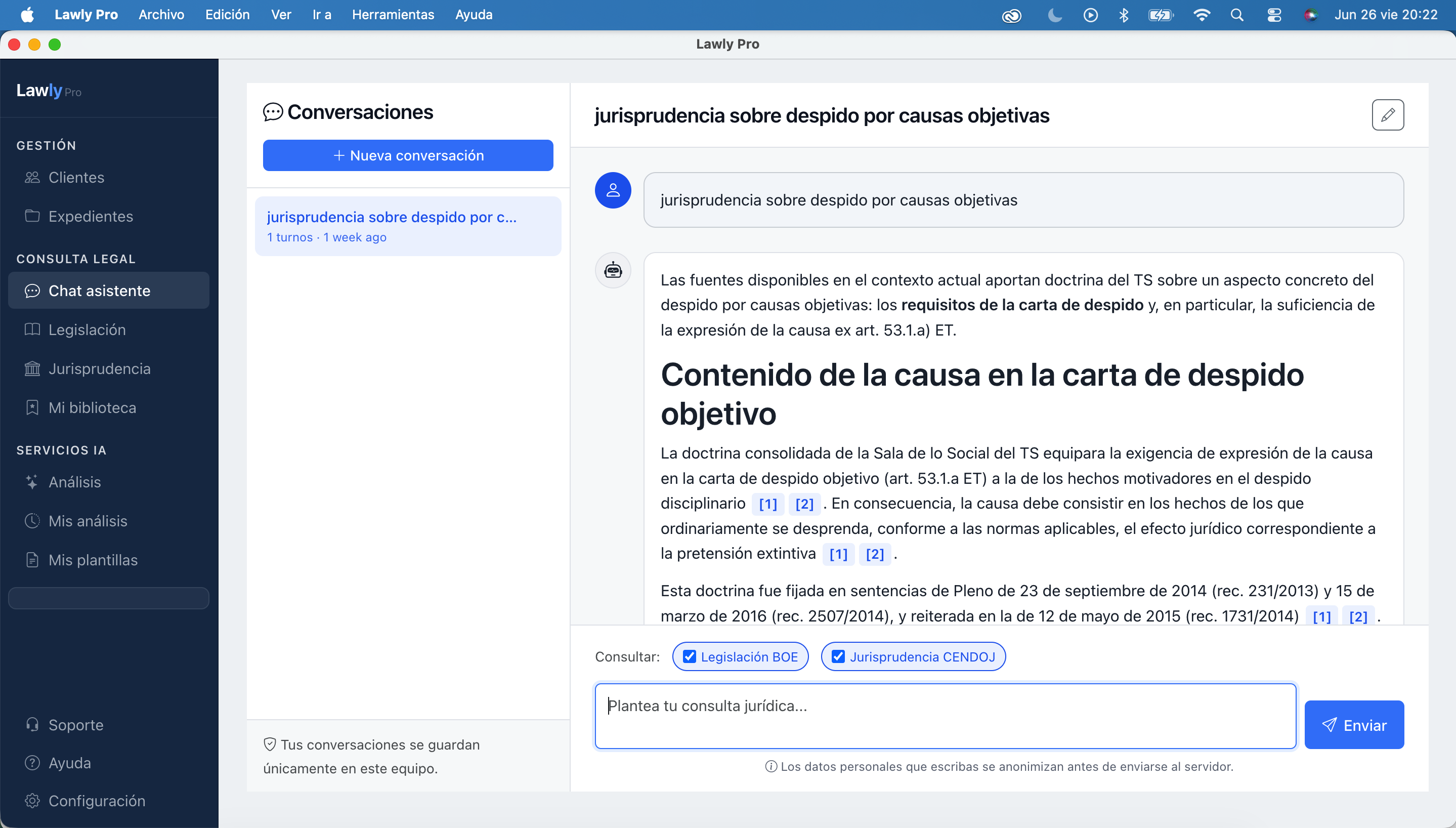1456x828 pixels.
Task: Open Mis plantillas in sidebar
Action: 109,560
